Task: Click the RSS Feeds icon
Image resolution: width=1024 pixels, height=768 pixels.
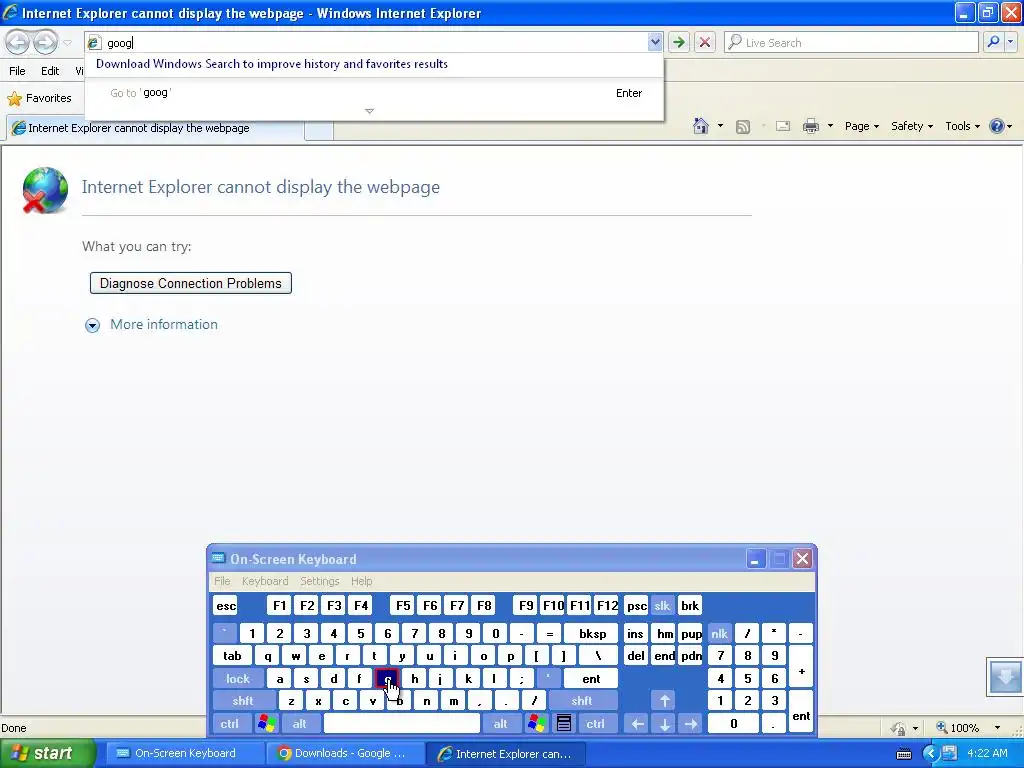Action: click(743, 127)
